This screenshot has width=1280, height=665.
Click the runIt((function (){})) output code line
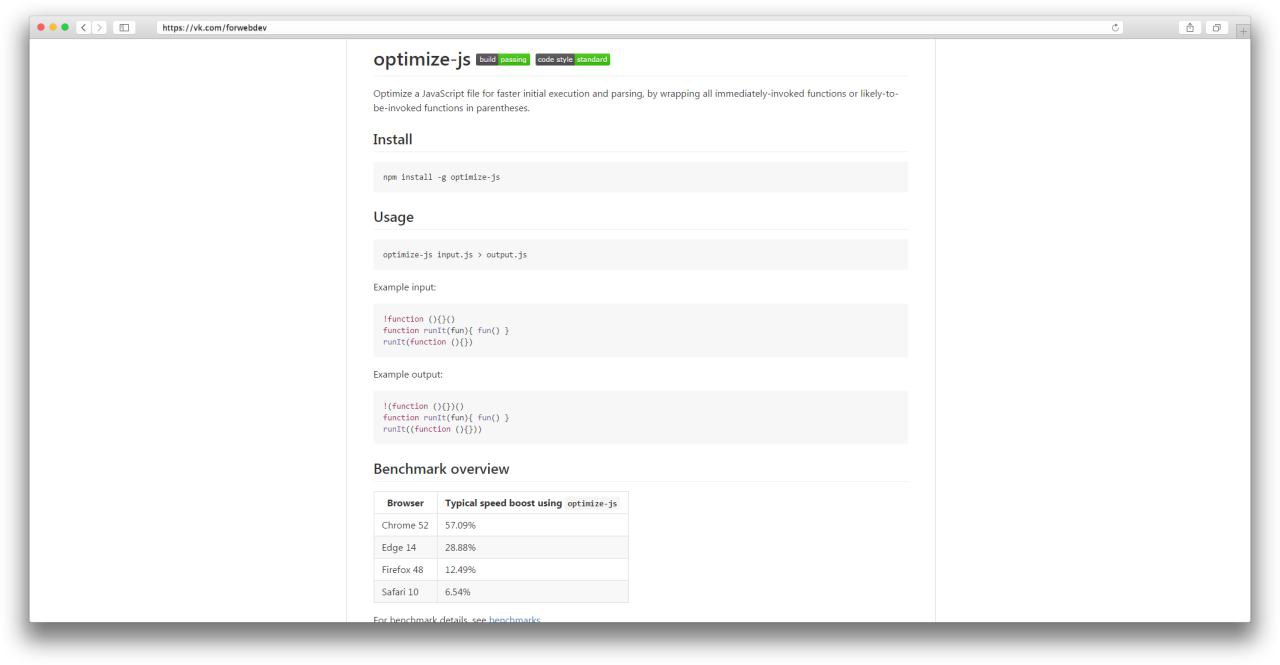(432, 429)
